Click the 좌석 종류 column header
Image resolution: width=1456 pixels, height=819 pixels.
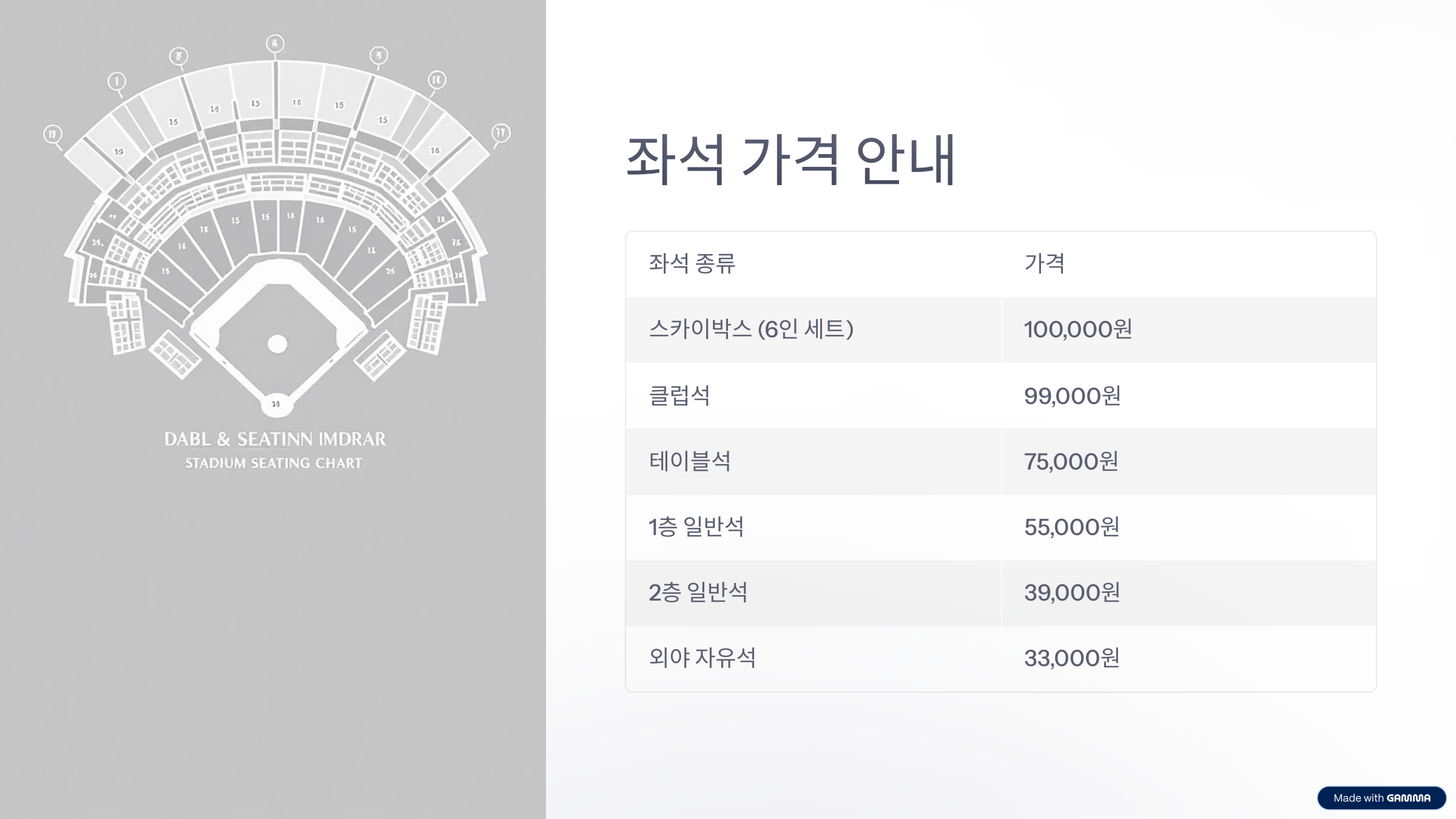coord(692,263)
